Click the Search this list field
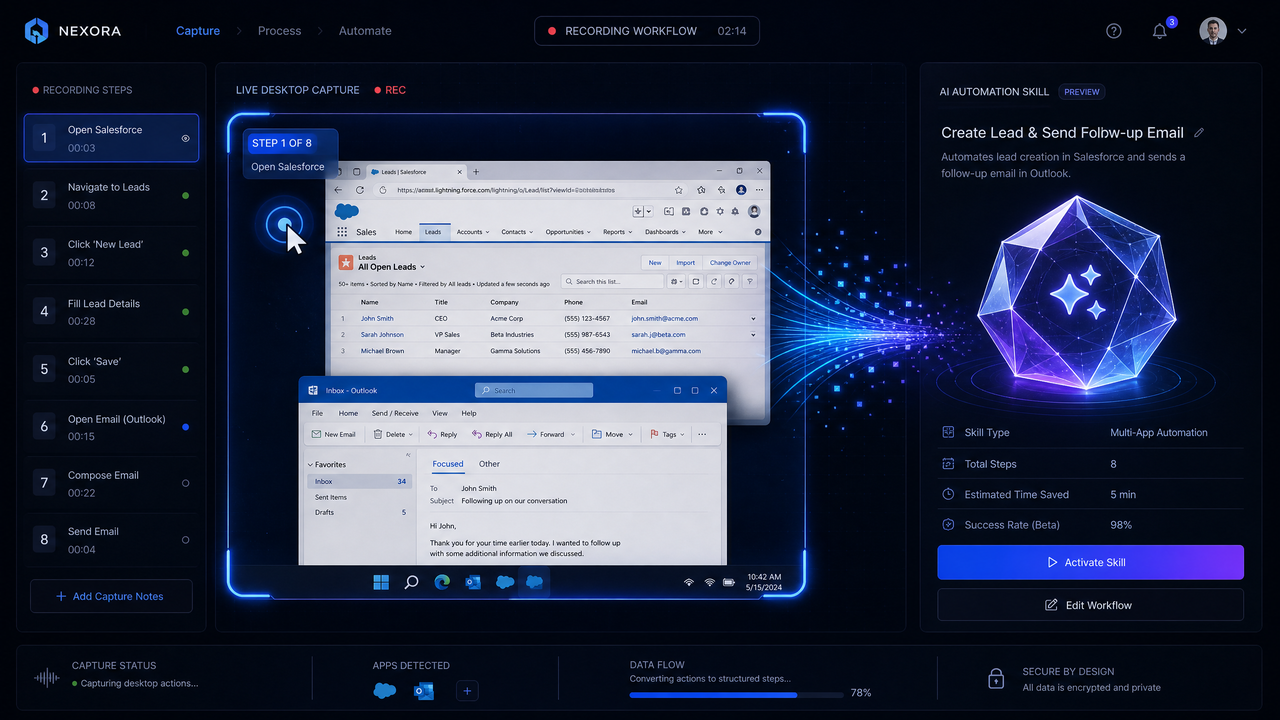1280x720 pixels. [612, 282]
